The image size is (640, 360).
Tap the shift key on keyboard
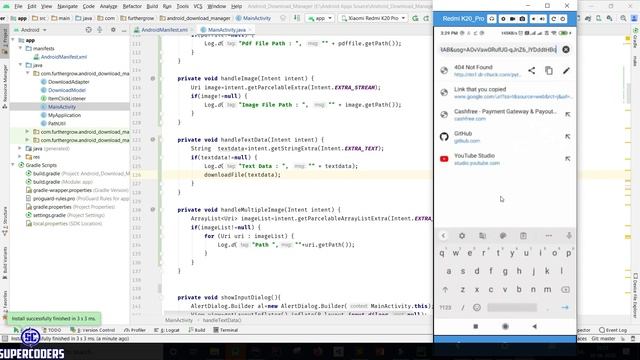445,289
